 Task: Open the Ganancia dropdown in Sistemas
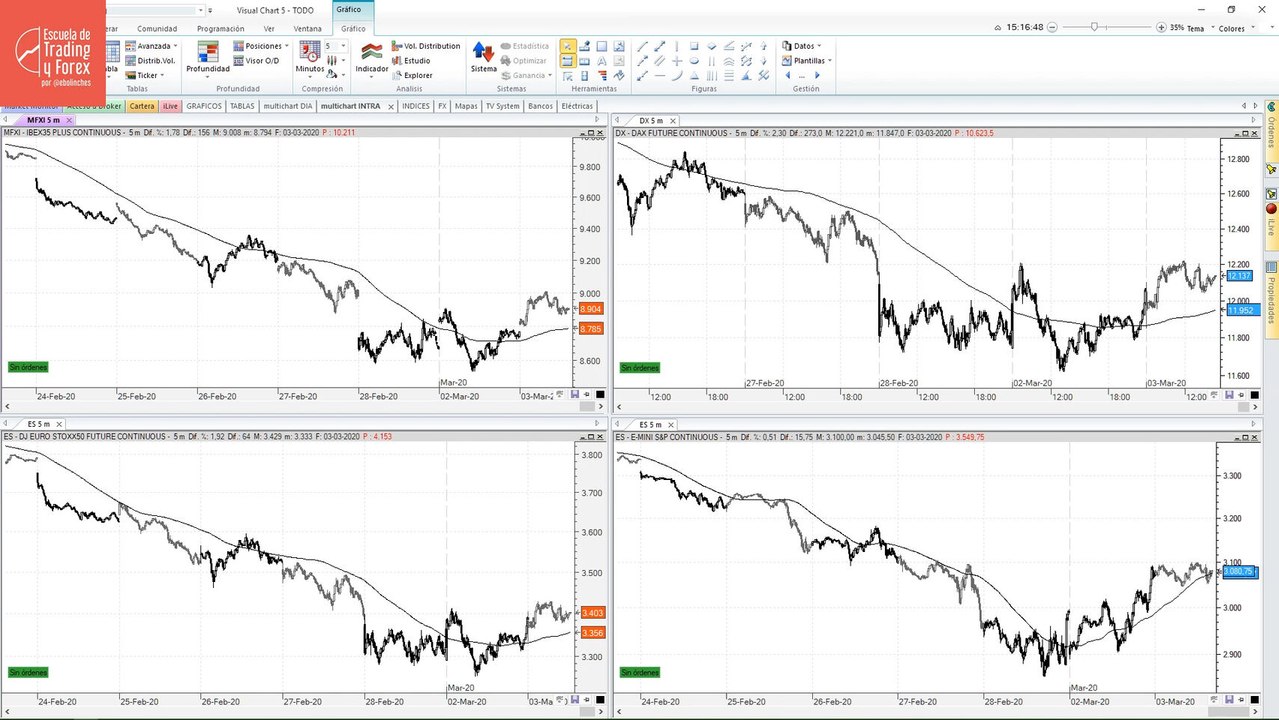526,75
